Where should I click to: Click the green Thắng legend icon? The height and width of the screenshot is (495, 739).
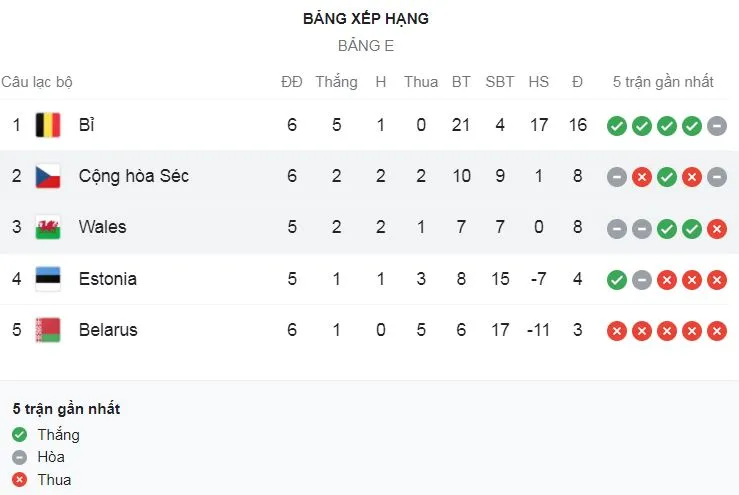coord(20,435)
